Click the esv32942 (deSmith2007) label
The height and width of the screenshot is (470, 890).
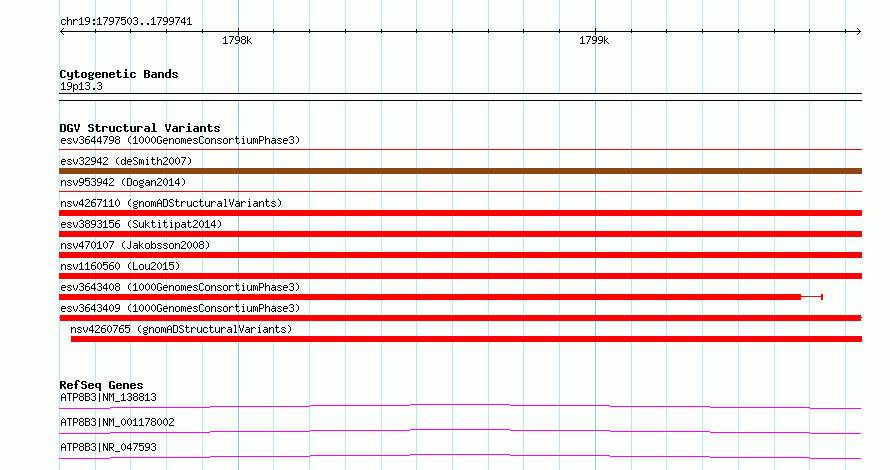coord(126,161)
